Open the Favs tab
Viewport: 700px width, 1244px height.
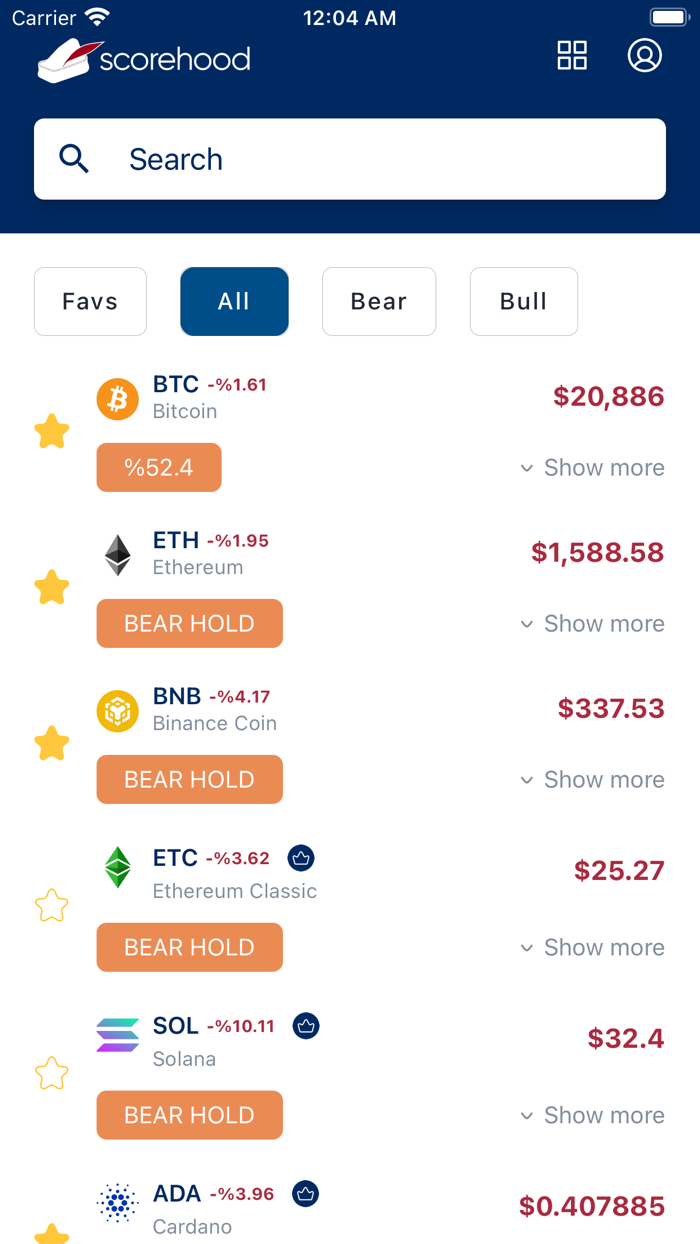click(90, 301)
